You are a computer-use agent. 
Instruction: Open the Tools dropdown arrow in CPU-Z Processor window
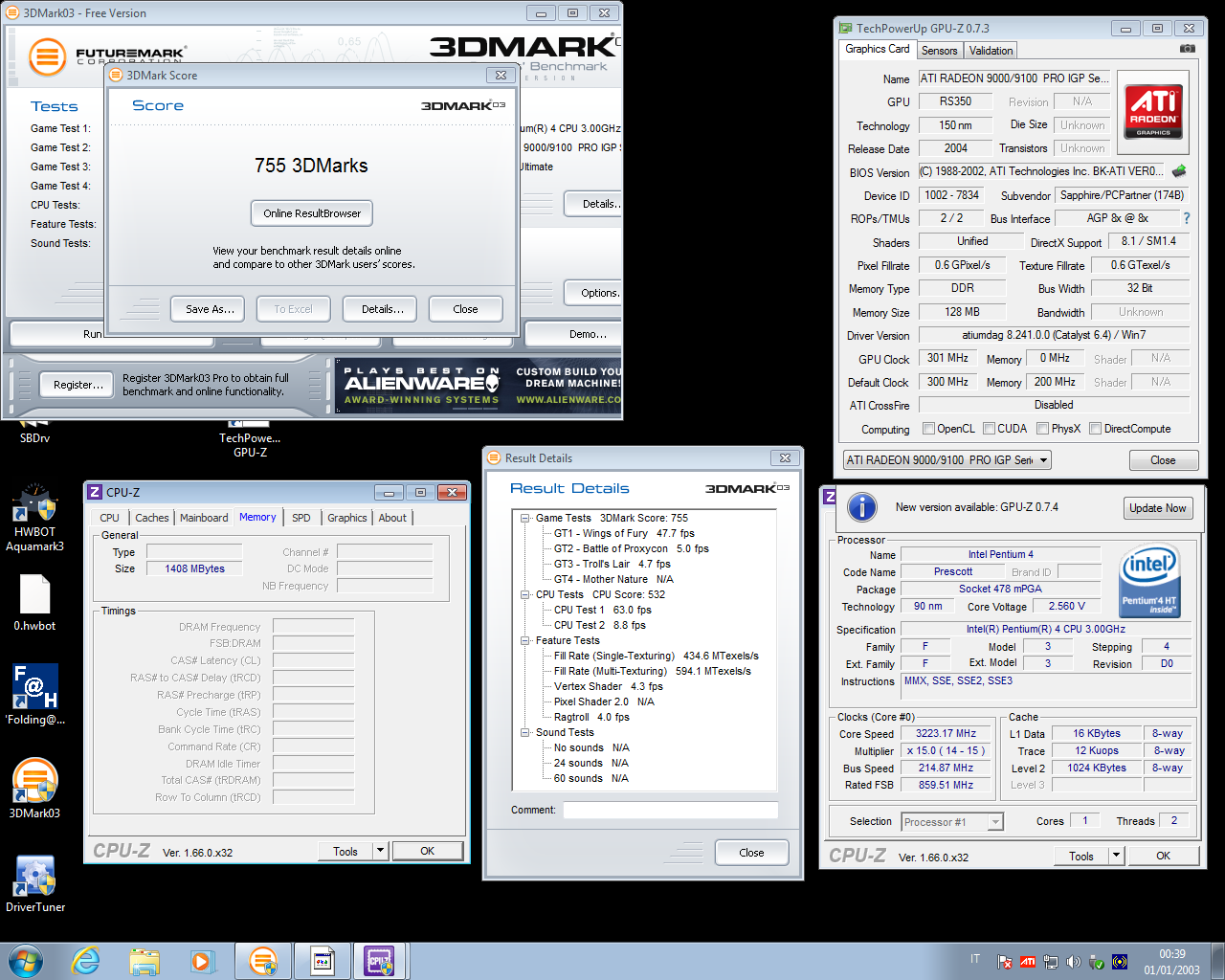[1116, 856]
